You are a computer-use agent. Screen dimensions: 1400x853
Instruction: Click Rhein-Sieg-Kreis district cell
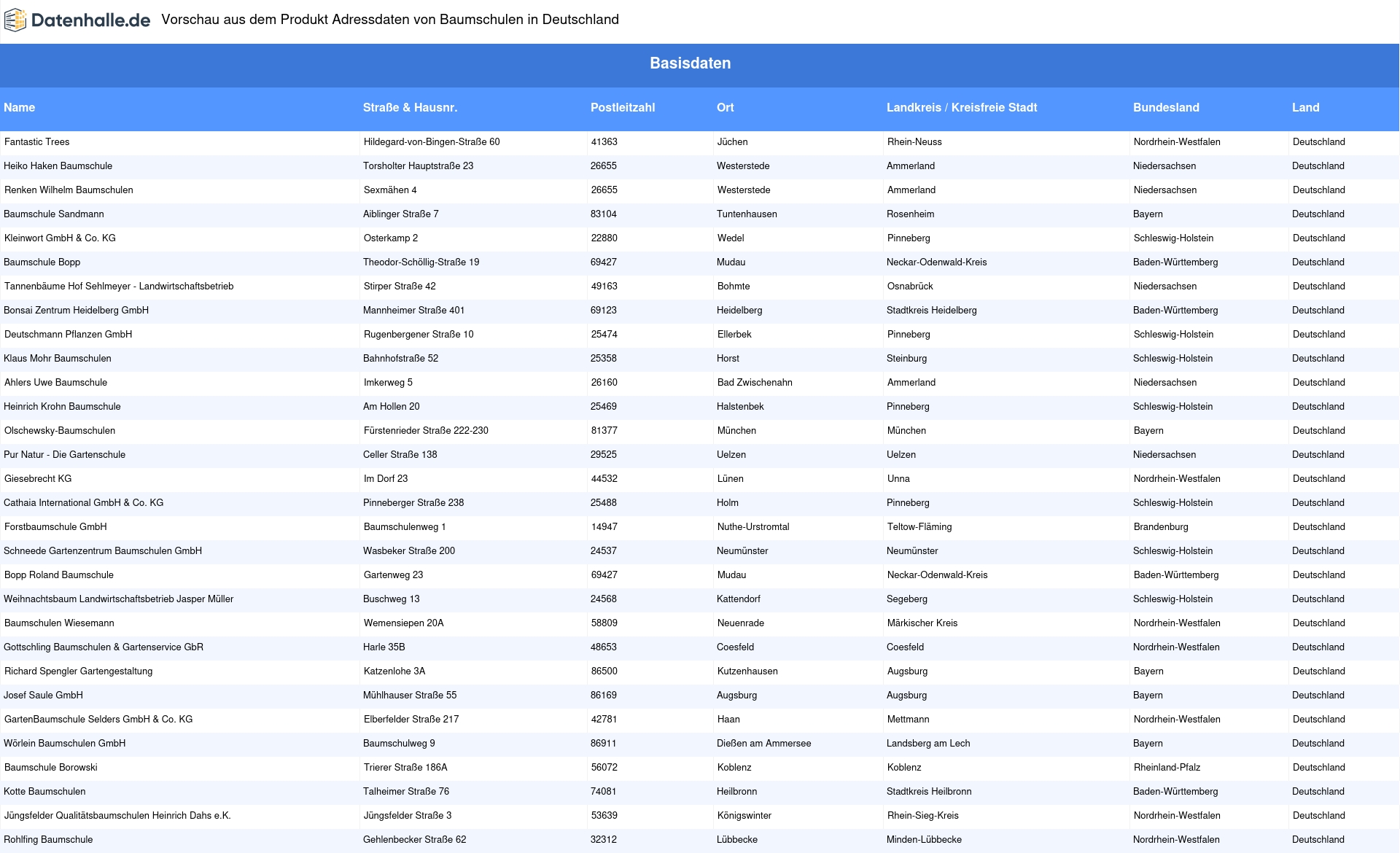[923, 816]
